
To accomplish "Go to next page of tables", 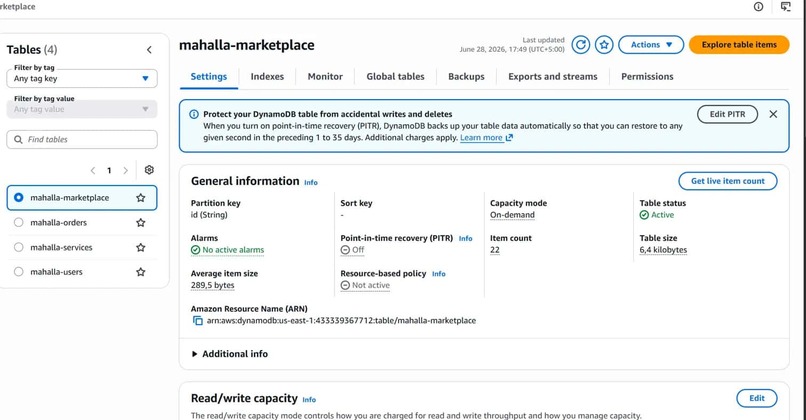I will pyautogui.click(x=125, y=170).
